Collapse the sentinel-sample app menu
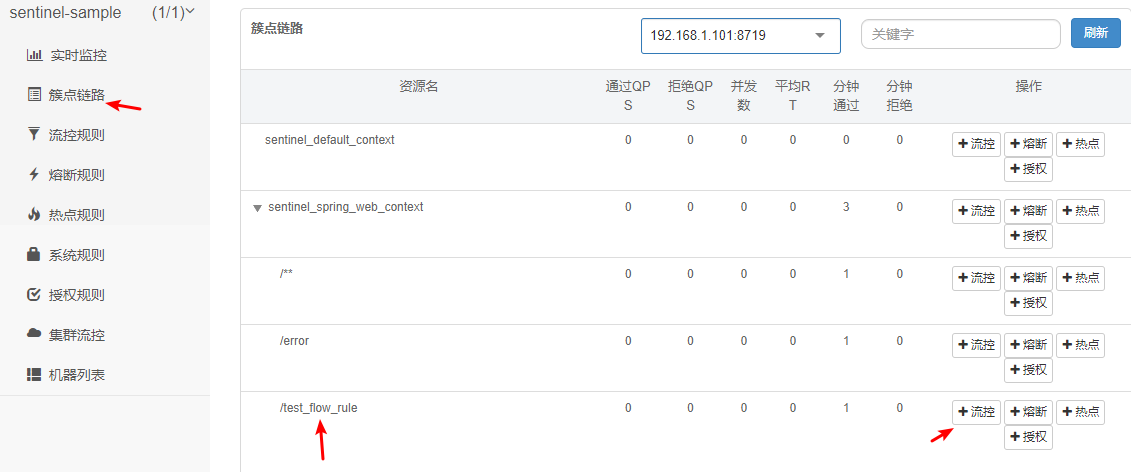 (x=190, y=12)
